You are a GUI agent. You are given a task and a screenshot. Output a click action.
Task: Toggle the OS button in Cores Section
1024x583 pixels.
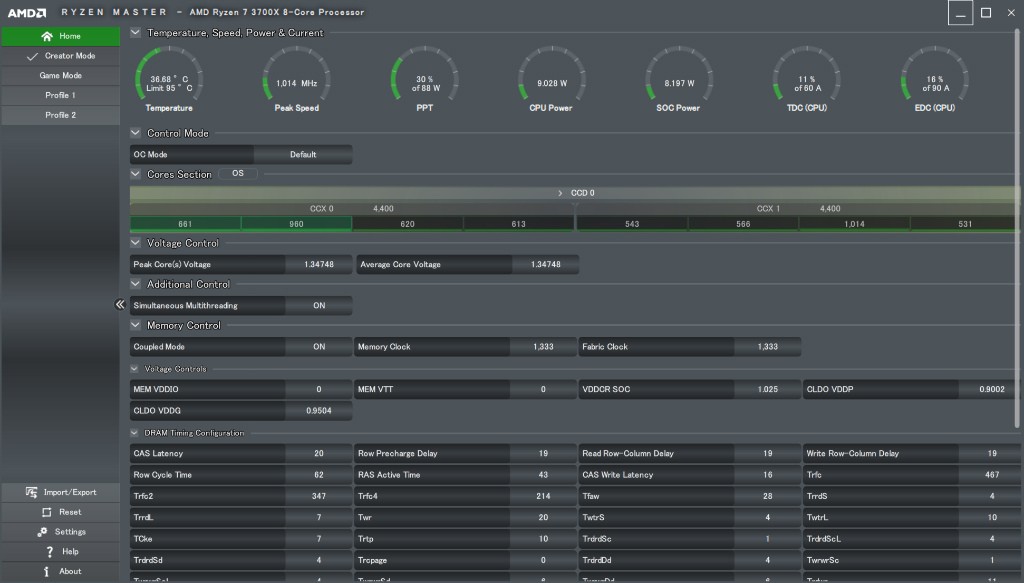(237, 173)
